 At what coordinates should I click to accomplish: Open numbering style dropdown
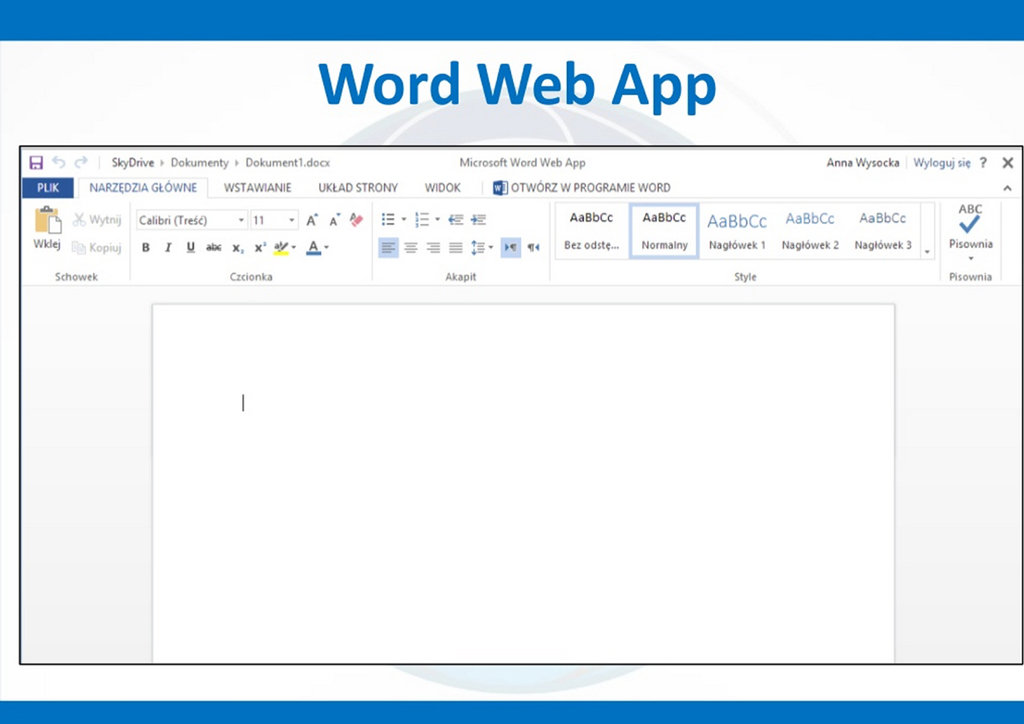(x=438, y=219)
